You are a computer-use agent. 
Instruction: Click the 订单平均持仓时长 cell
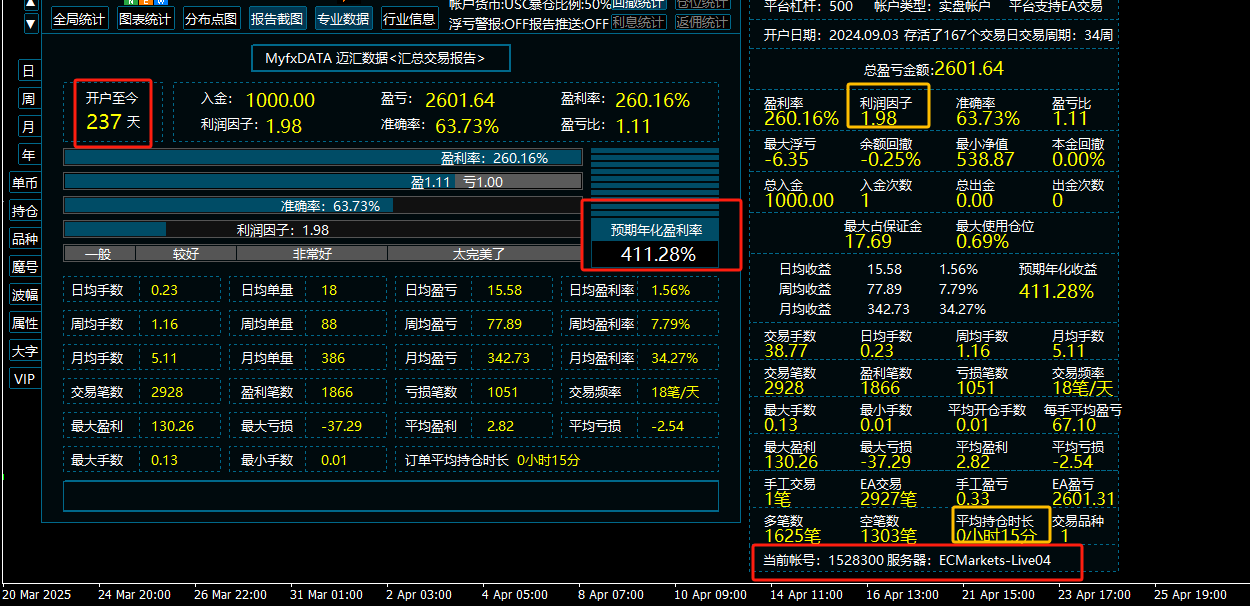[557, 460]
